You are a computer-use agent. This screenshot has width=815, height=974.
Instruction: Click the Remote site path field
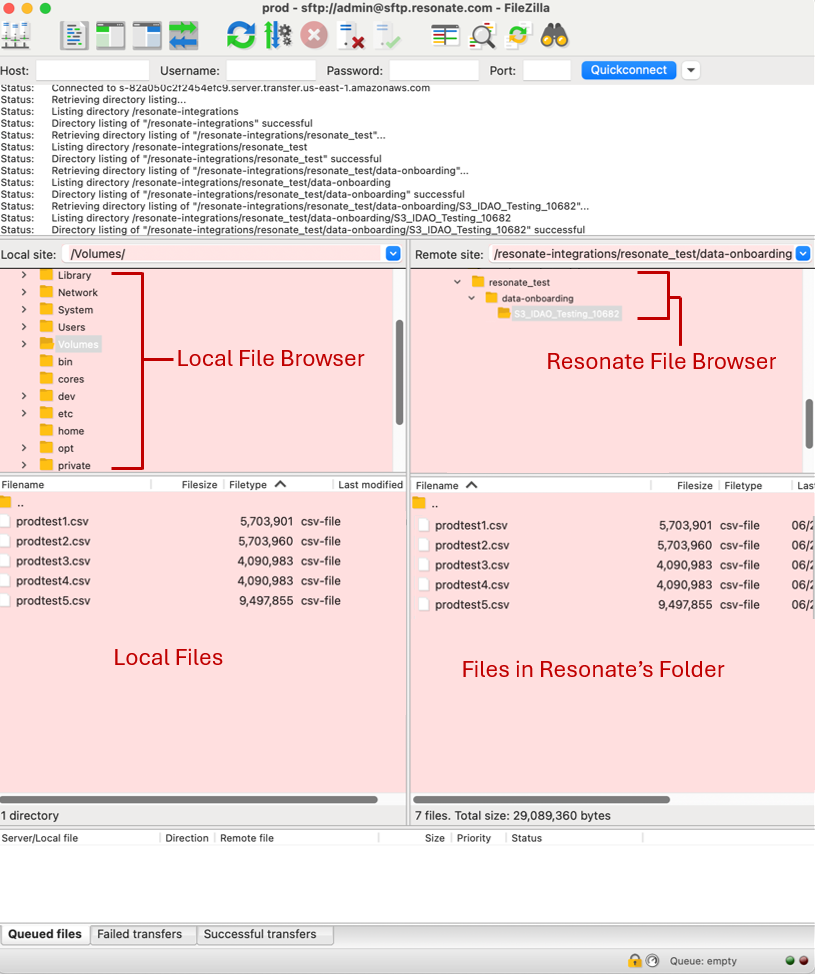(x=642, y=253)
